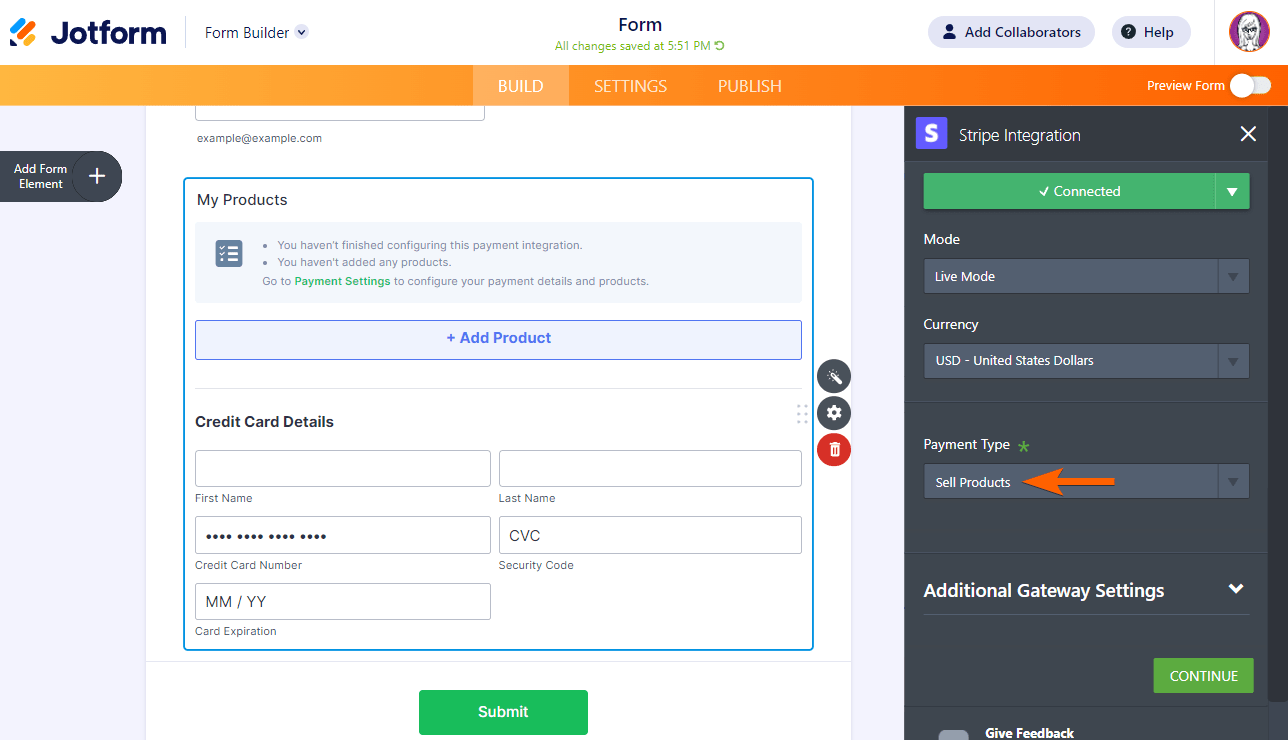Switch to the SETTINGS tab
Image resolution: width=1288 pixels, height=740 pixels.
click(x=630, y=86)
